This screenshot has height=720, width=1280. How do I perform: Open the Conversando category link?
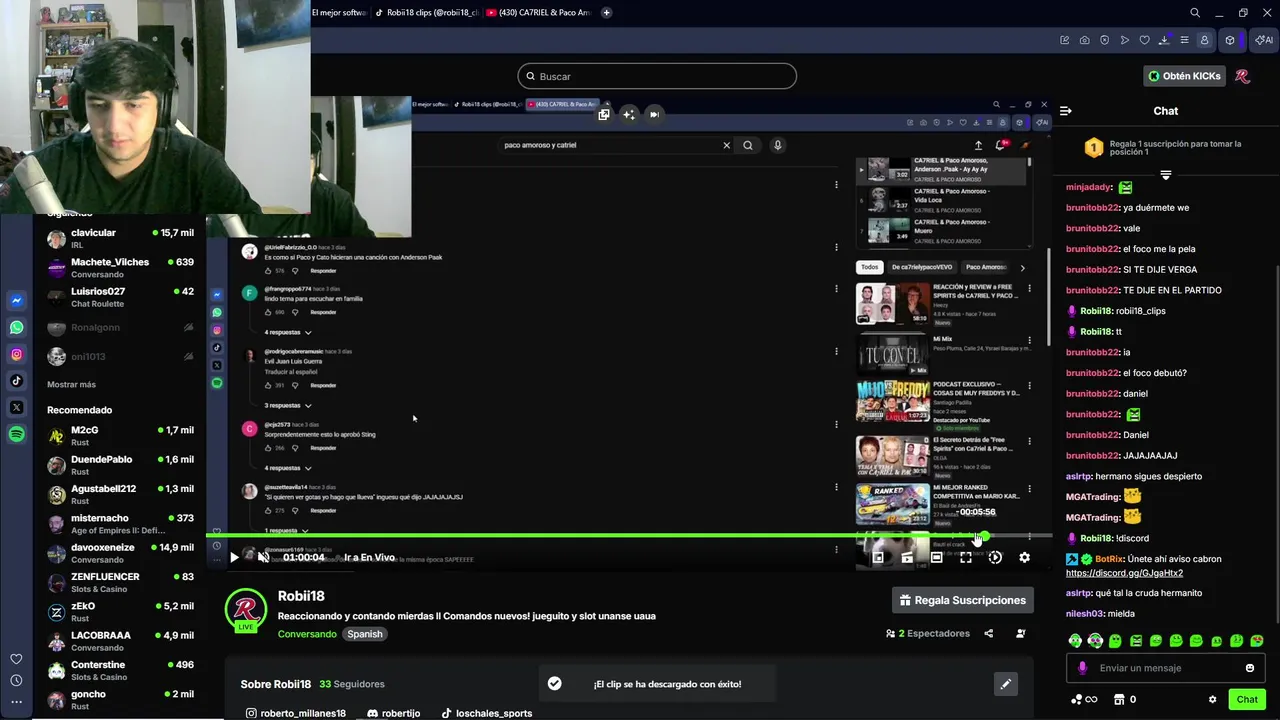(307, 634)
